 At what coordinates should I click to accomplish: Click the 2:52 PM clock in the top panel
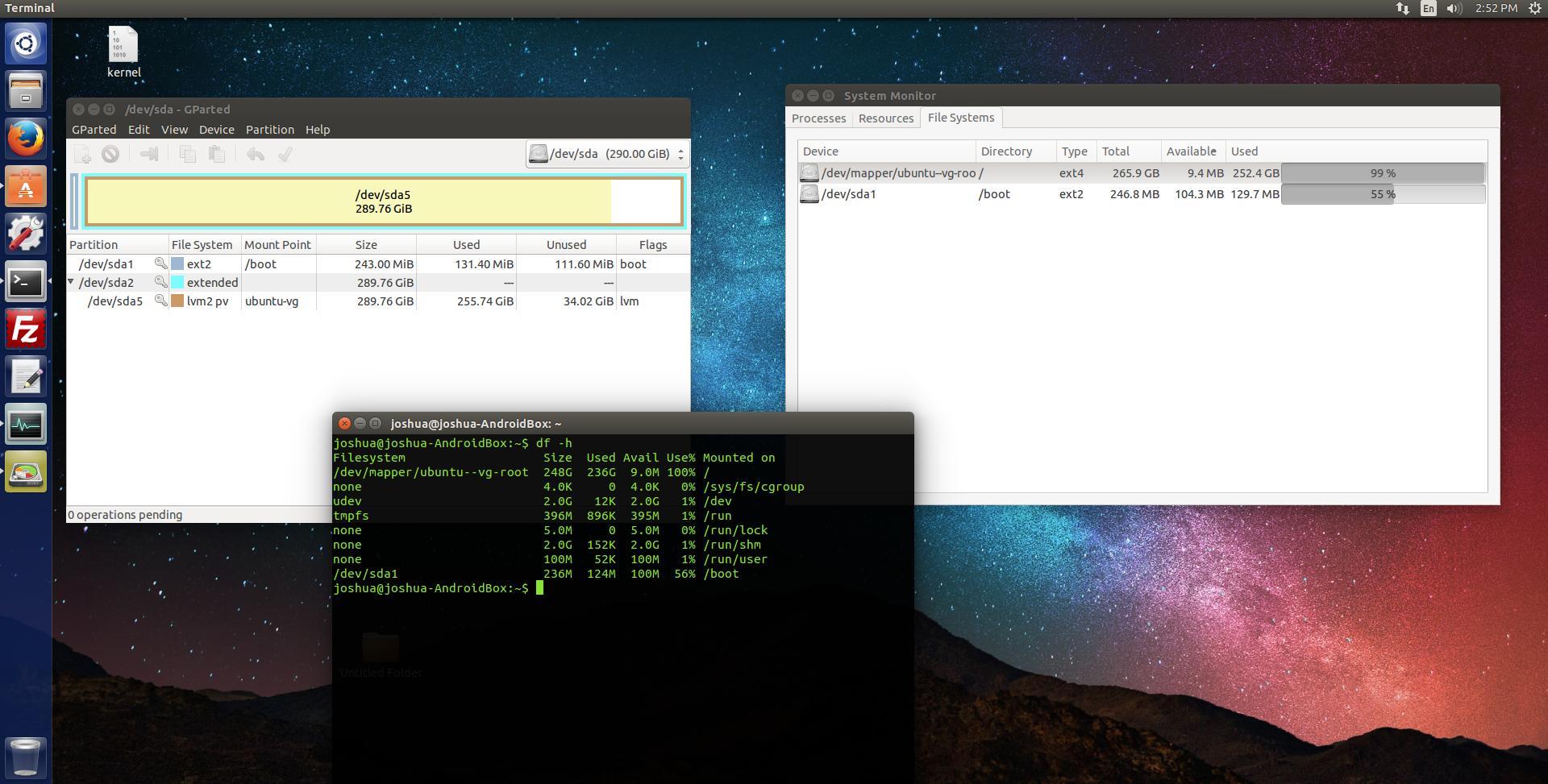click(1496, 8)
